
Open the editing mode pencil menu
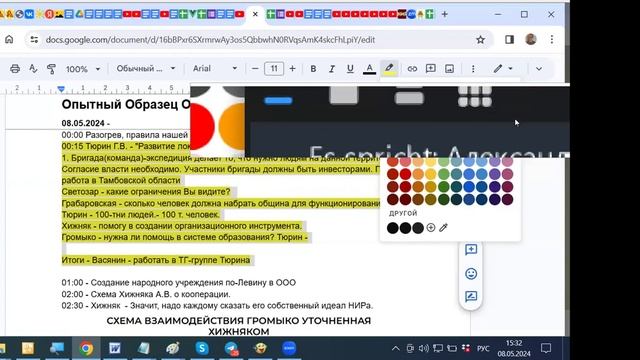coord(502,69)
